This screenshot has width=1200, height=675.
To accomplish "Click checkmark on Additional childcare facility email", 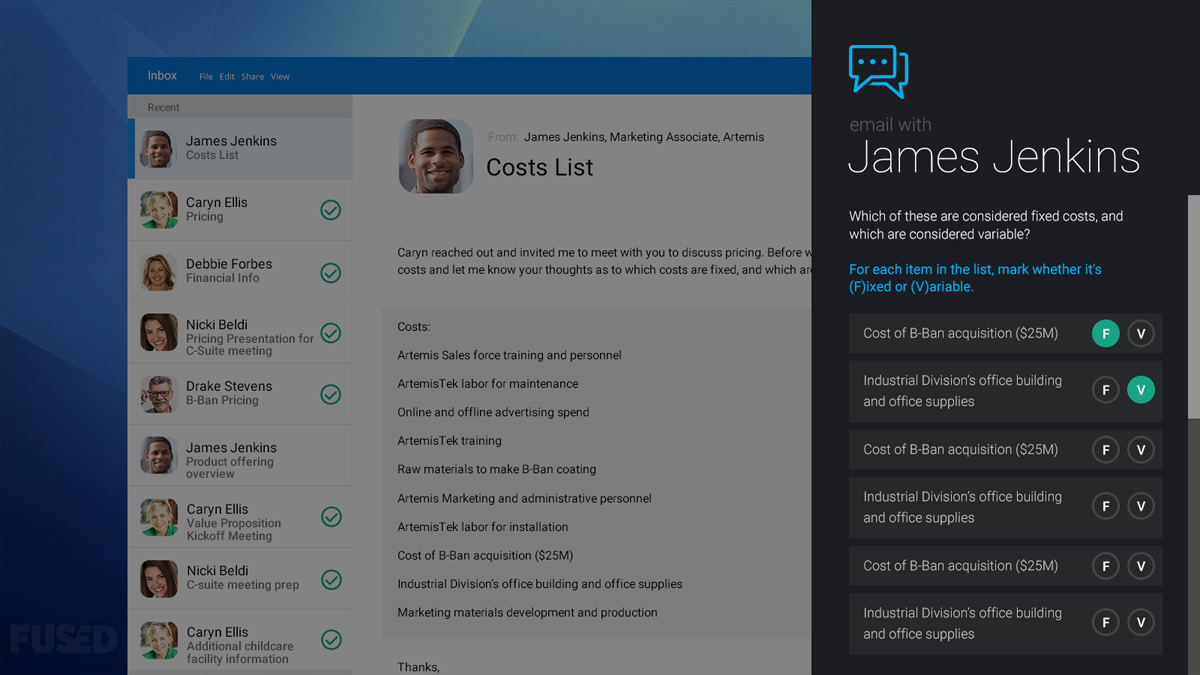I will click(x=330, y=640).
